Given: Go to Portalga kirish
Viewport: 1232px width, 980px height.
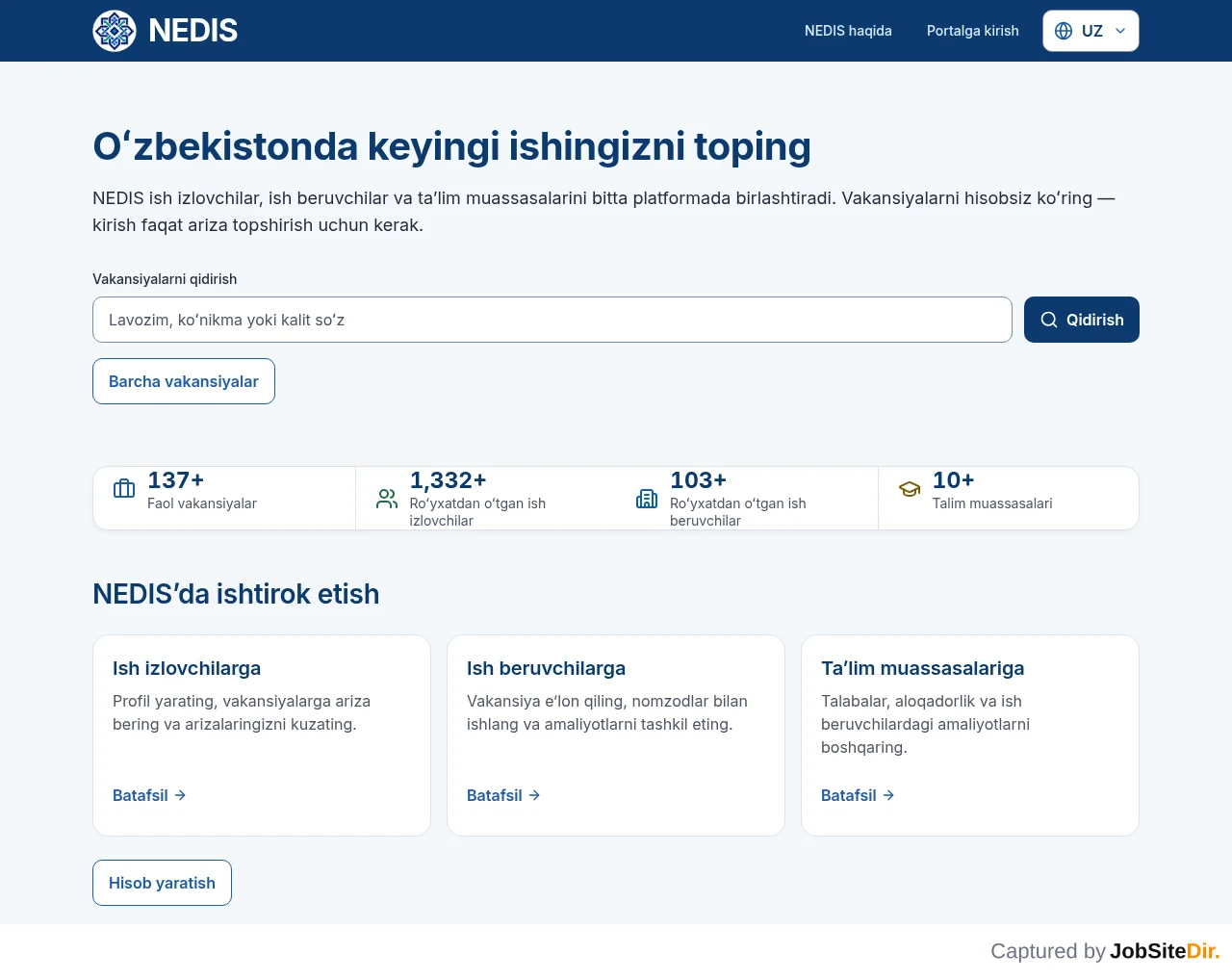Looking at the screenshot, I should pyautogui.click(x=972, y=31).
